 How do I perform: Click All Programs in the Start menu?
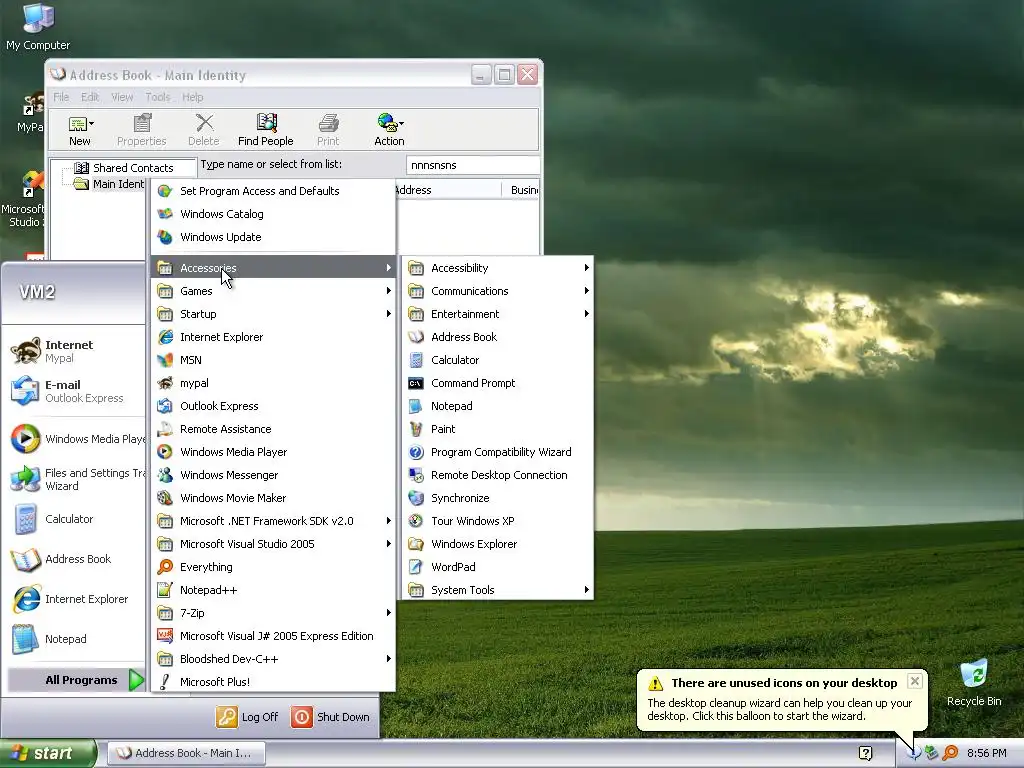tap(76, 680)
